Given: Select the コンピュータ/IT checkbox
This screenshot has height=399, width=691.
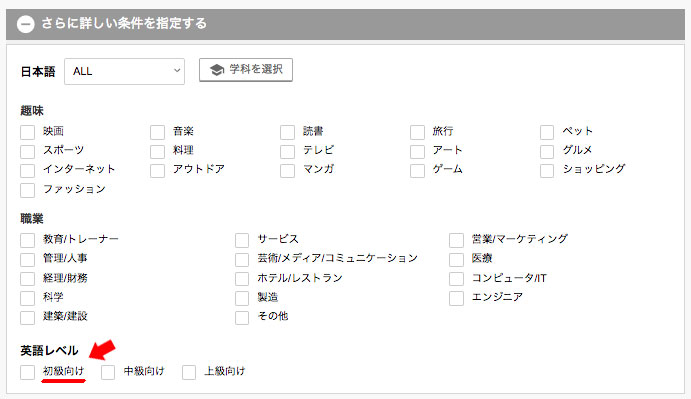Looking at the screenshot, I should tap(457, 279).
